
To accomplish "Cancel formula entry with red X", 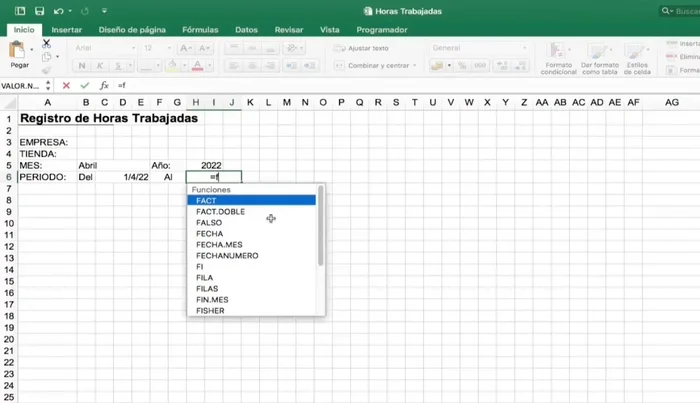I will pos(66,86).
